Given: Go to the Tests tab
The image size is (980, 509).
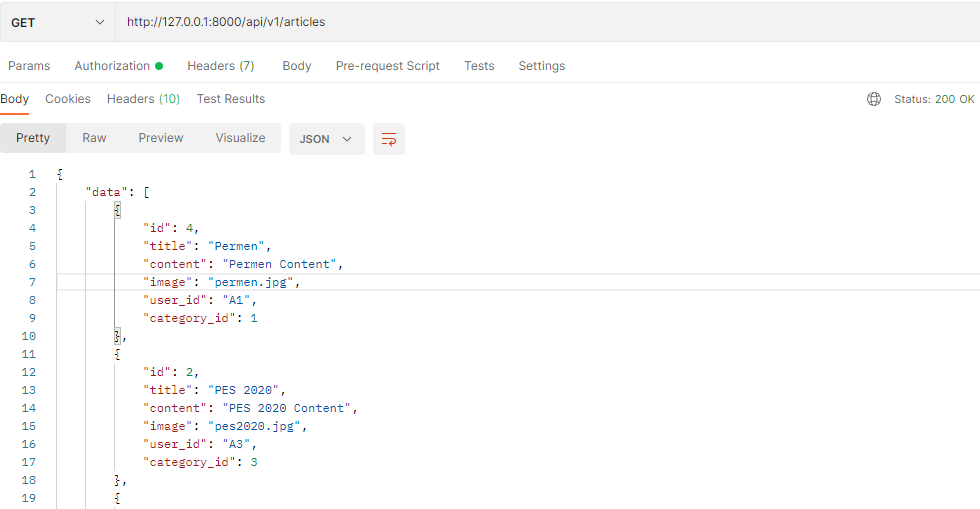Looking at the screenshot, I should coord(479,66).
